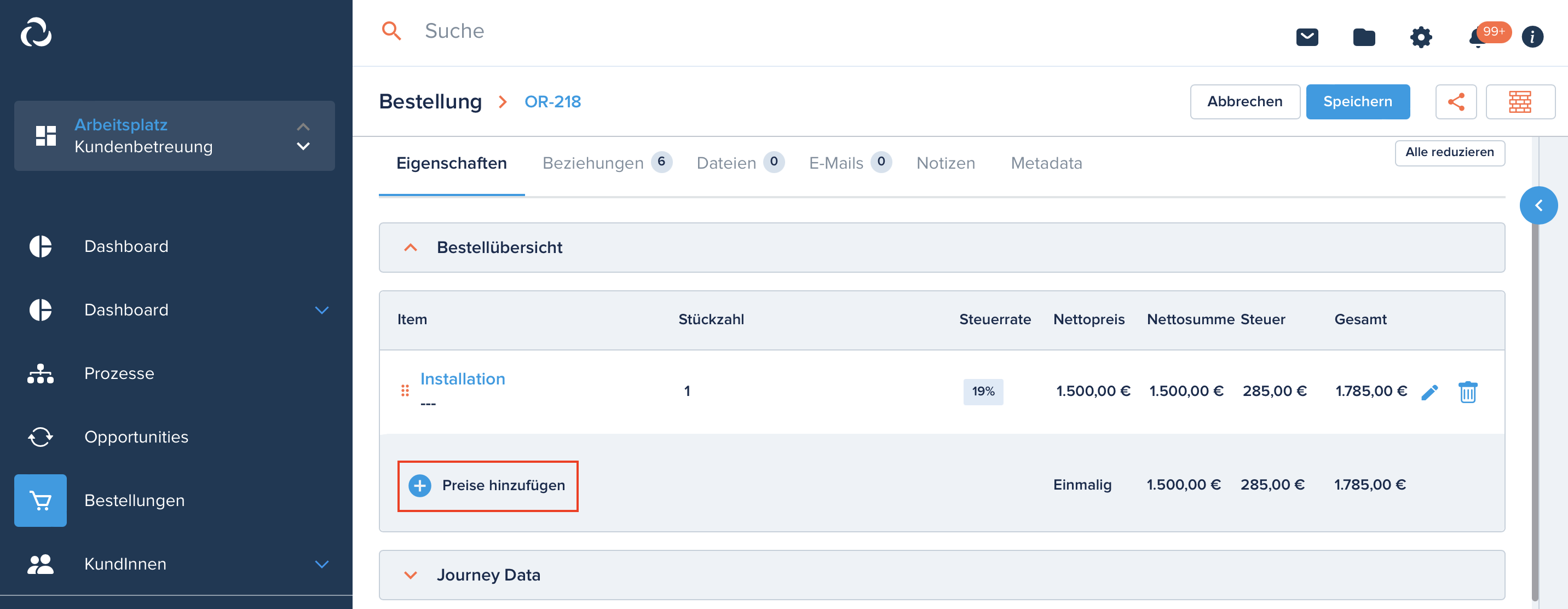The image size is (1568, 609).
Task: Switch to the Dateien tab
Action: [x=740, y=163]
